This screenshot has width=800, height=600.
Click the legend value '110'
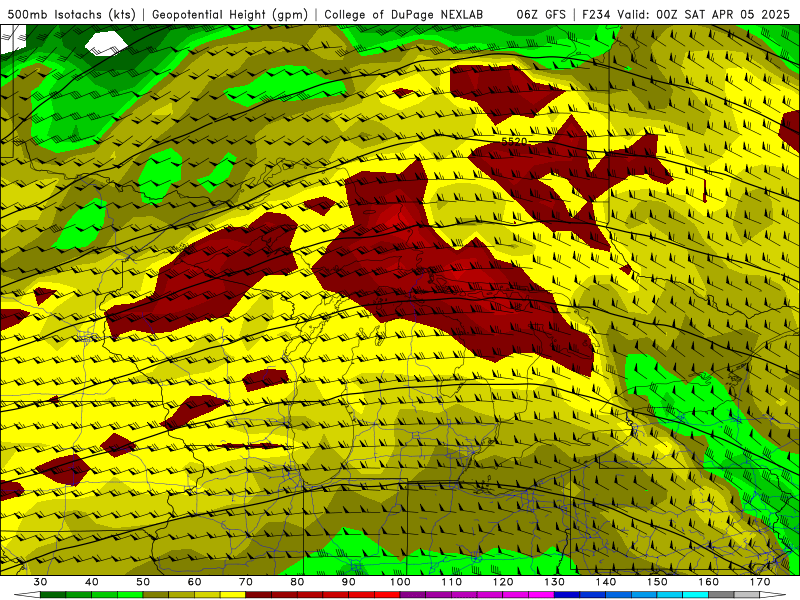452,582
